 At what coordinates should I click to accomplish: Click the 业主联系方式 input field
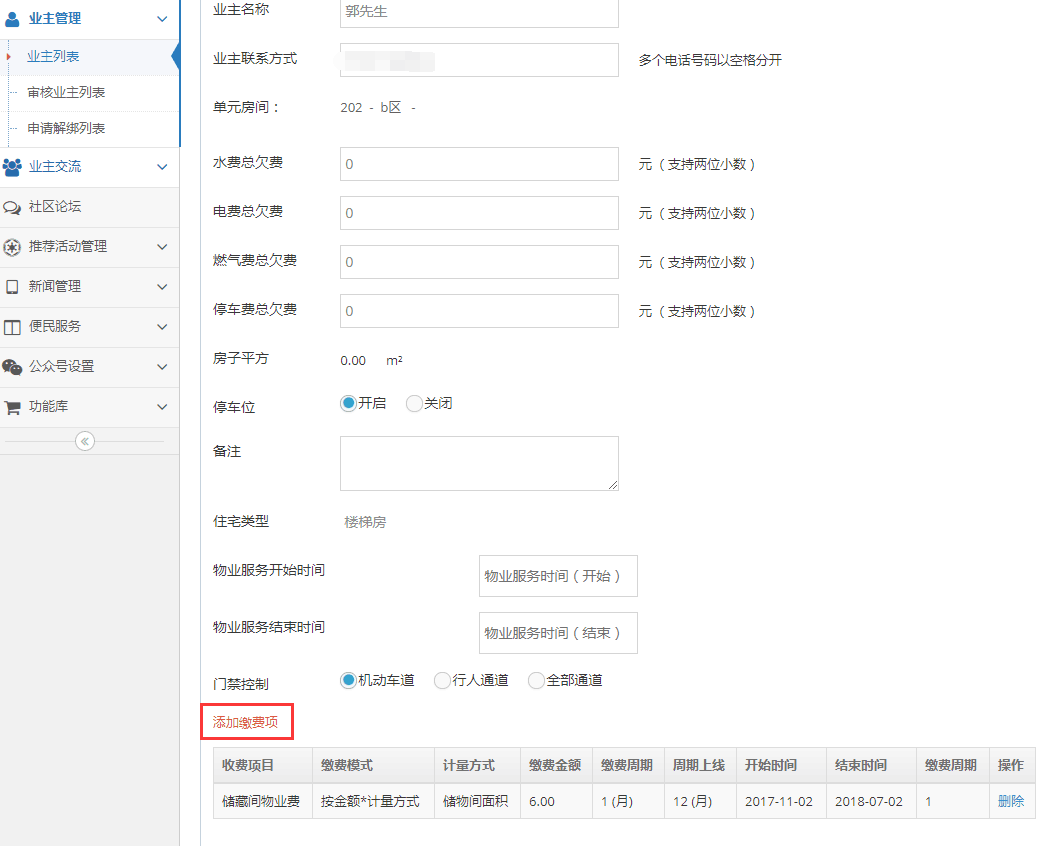(479, 60)
